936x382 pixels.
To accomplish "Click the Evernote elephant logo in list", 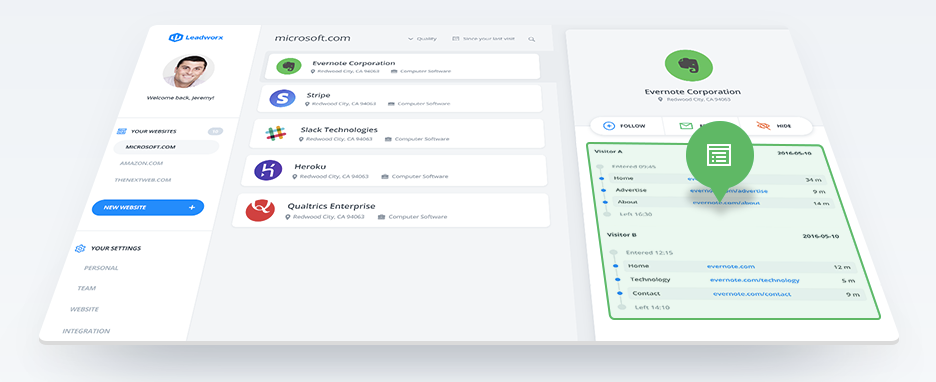I will 288,66.
